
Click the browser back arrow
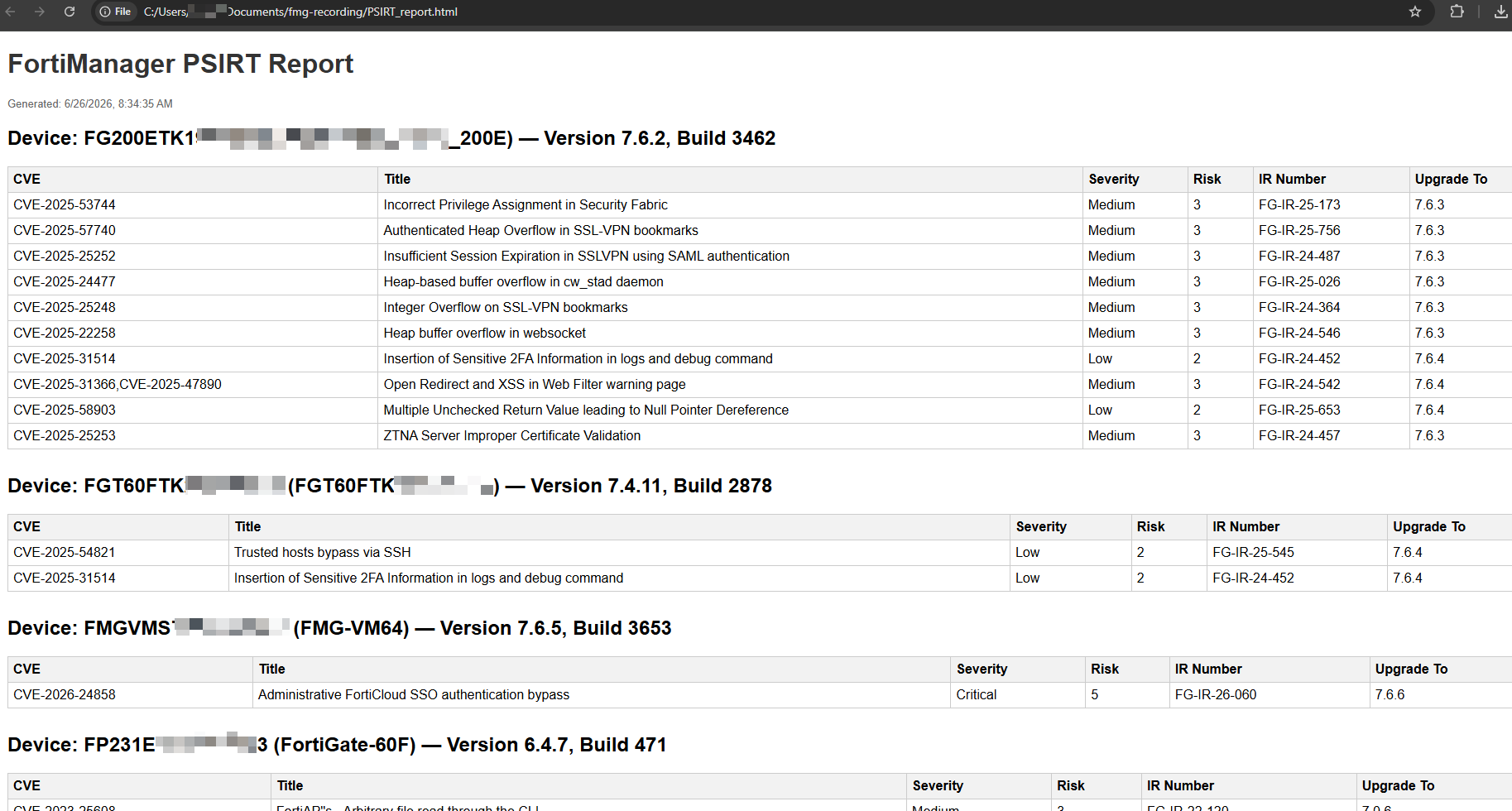(10, 12)
